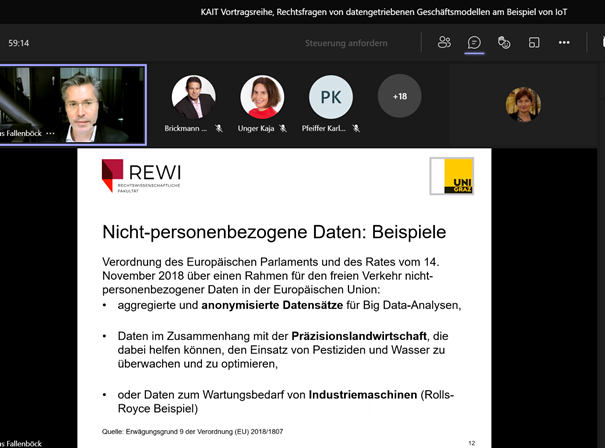605x448 pixels.
Task: Click the PK initials avatar
Action: 331,97
